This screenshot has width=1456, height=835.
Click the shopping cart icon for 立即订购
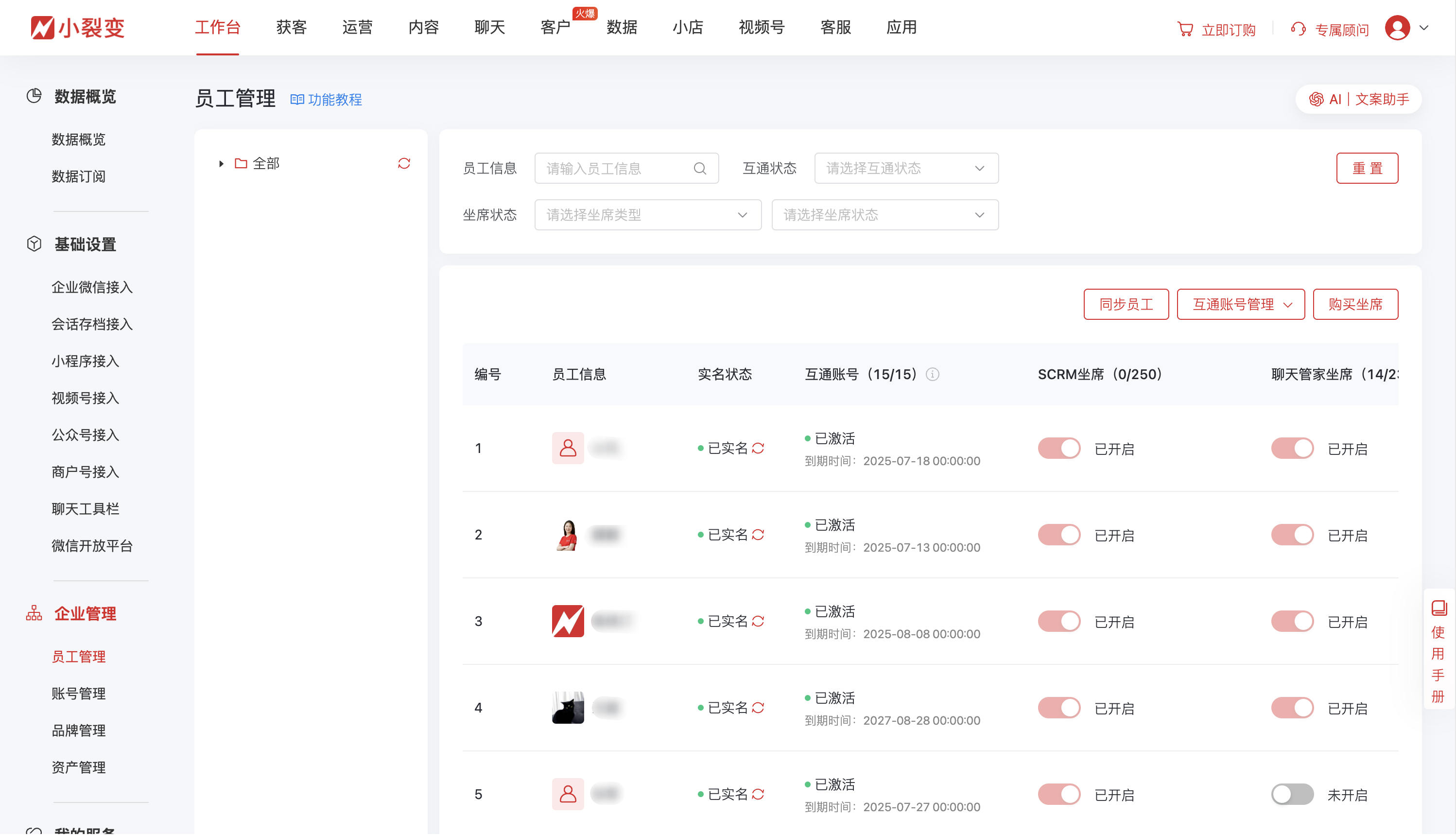(1185, 29)
